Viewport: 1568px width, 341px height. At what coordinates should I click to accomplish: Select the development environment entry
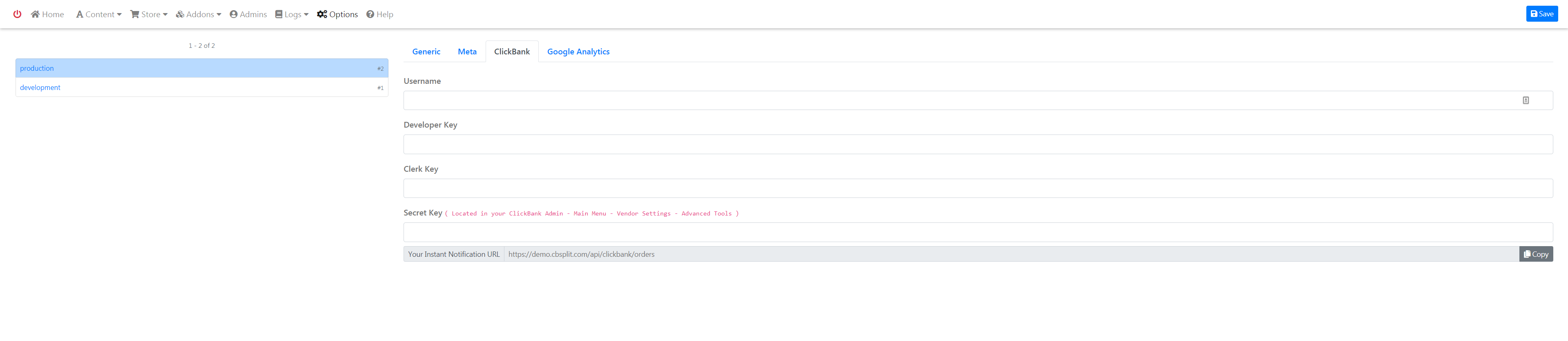201,87
